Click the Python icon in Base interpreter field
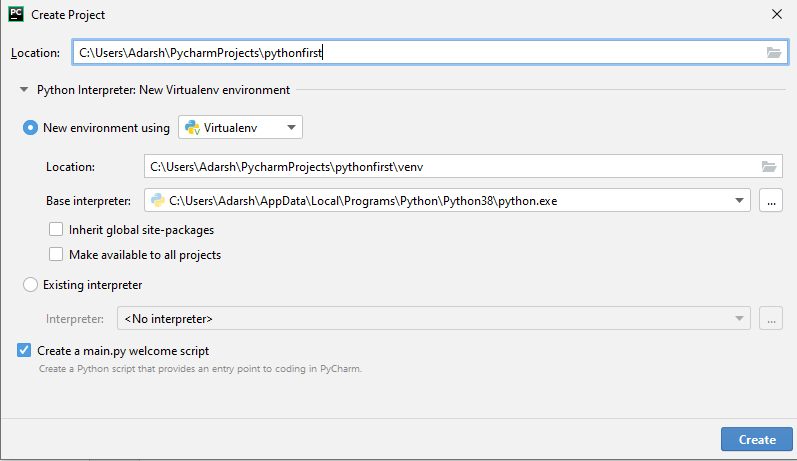This screenshot has width=797, height=461. pos(158,200)
